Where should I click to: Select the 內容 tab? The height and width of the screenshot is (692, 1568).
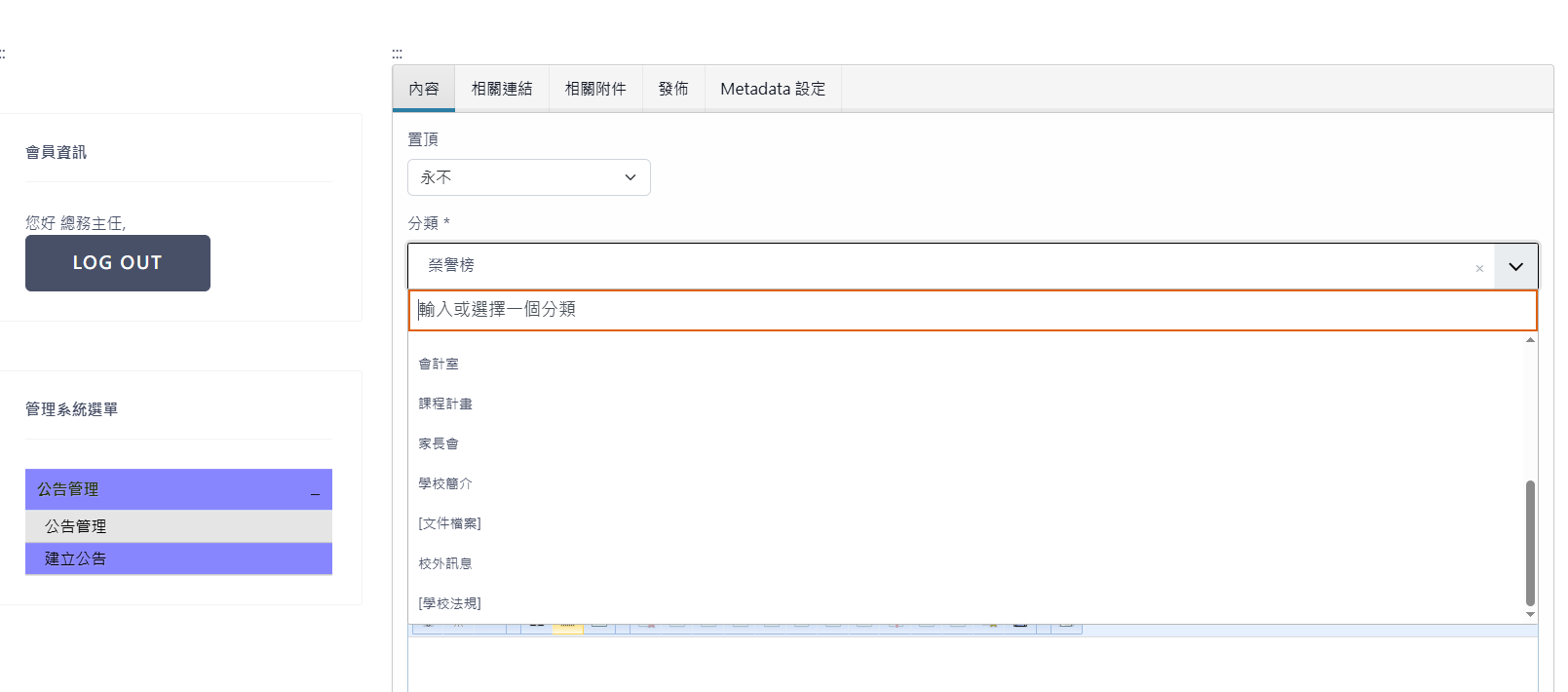(424, 89)
